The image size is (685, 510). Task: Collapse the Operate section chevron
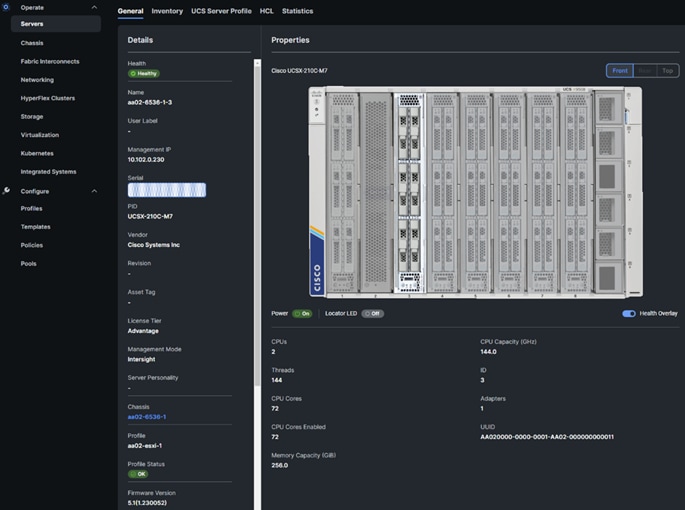94,7
